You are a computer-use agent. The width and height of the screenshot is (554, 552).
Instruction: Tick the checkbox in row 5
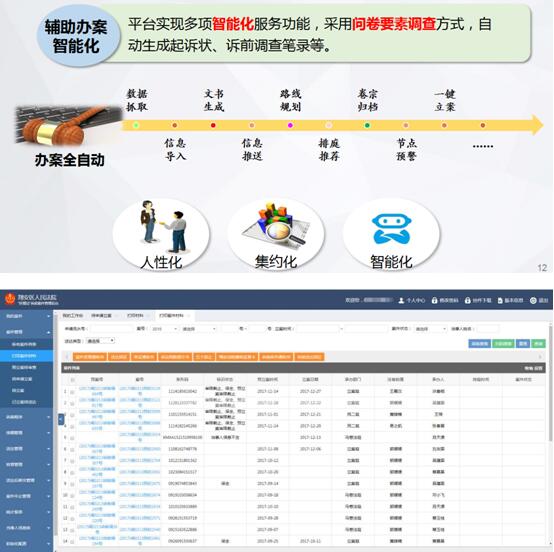(x=72, y=438)
